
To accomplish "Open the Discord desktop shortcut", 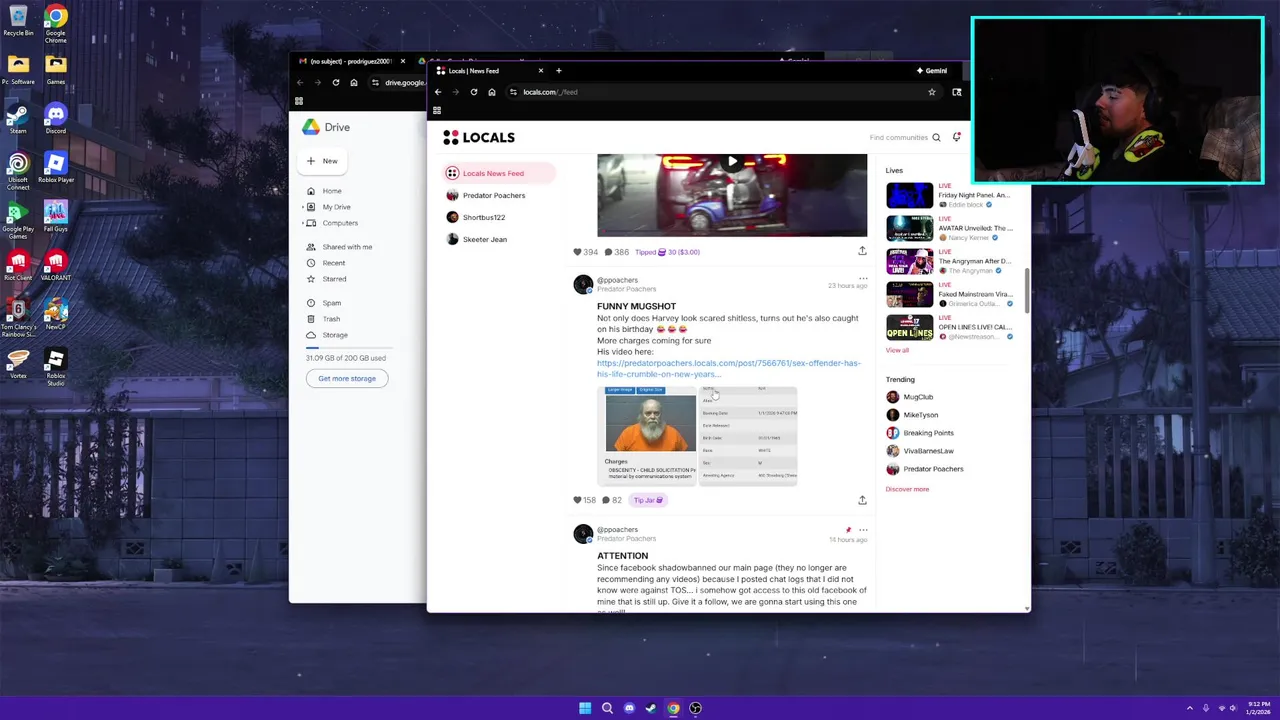I will [56, 118].
